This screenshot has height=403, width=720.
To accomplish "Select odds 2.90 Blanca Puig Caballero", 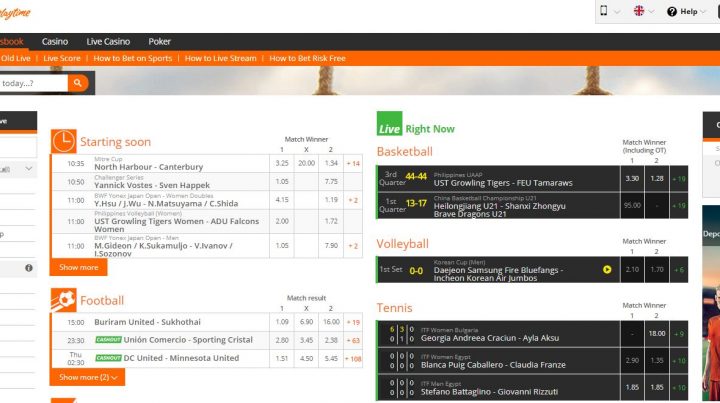I will click(632, 361).
